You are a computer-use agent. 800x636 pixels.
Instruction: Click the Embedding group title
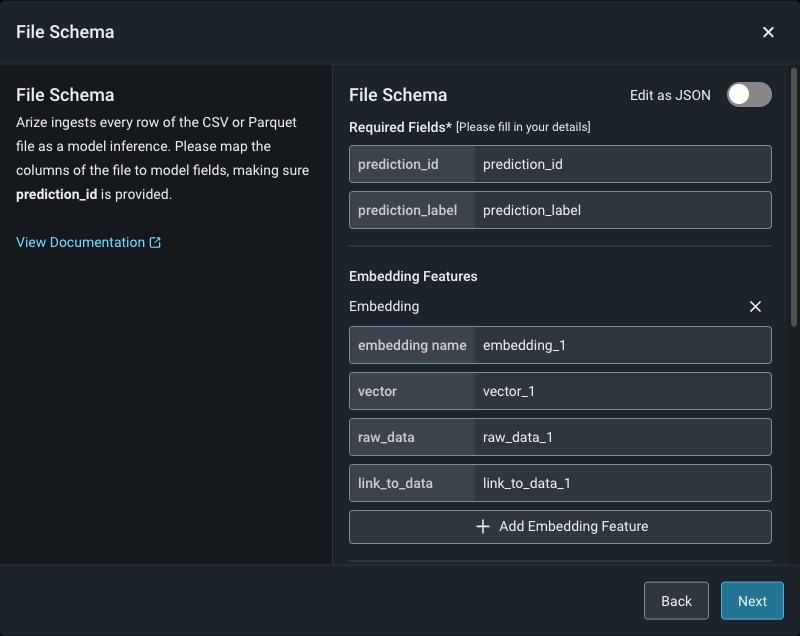(x=384, y=306)
